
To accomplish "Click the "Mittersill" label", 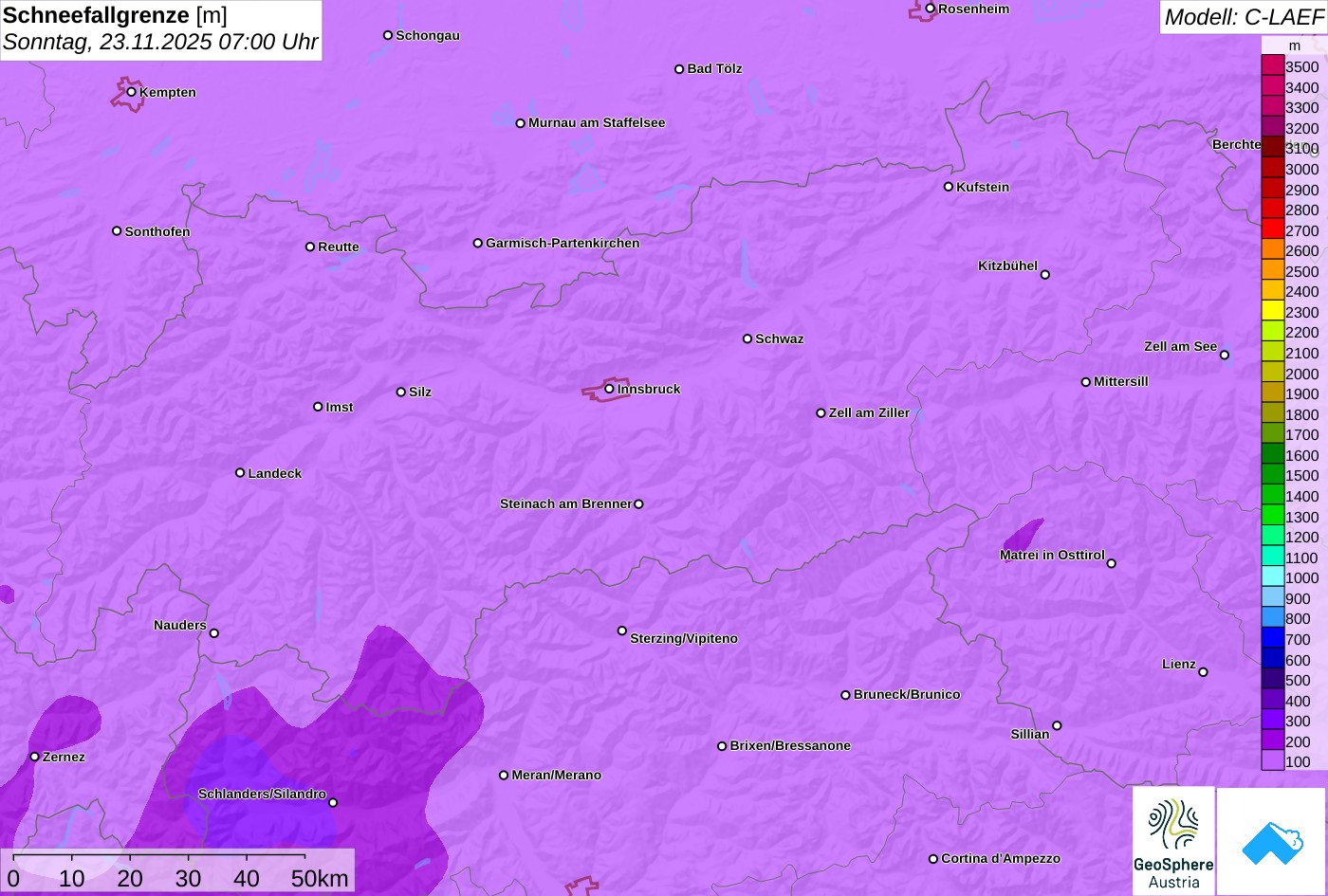I will click(x=1120, y=382).
